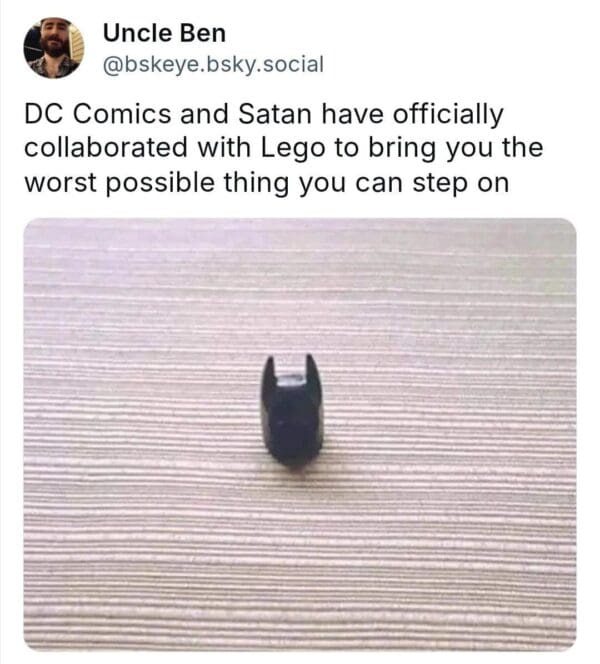This screenshot has width=600, height=664.
Task: Click the word "collaborated" in the post
Action: [105, 149]
